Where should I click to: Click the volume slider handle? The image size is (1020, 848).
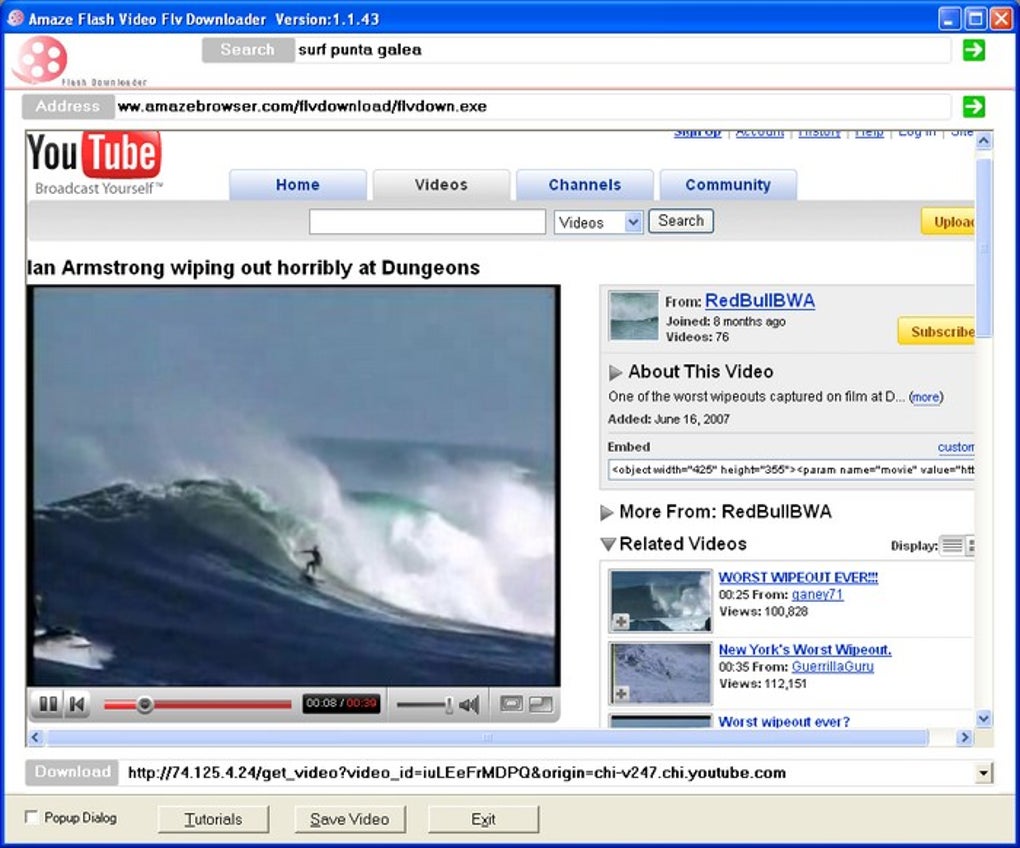tap(449, 705)
